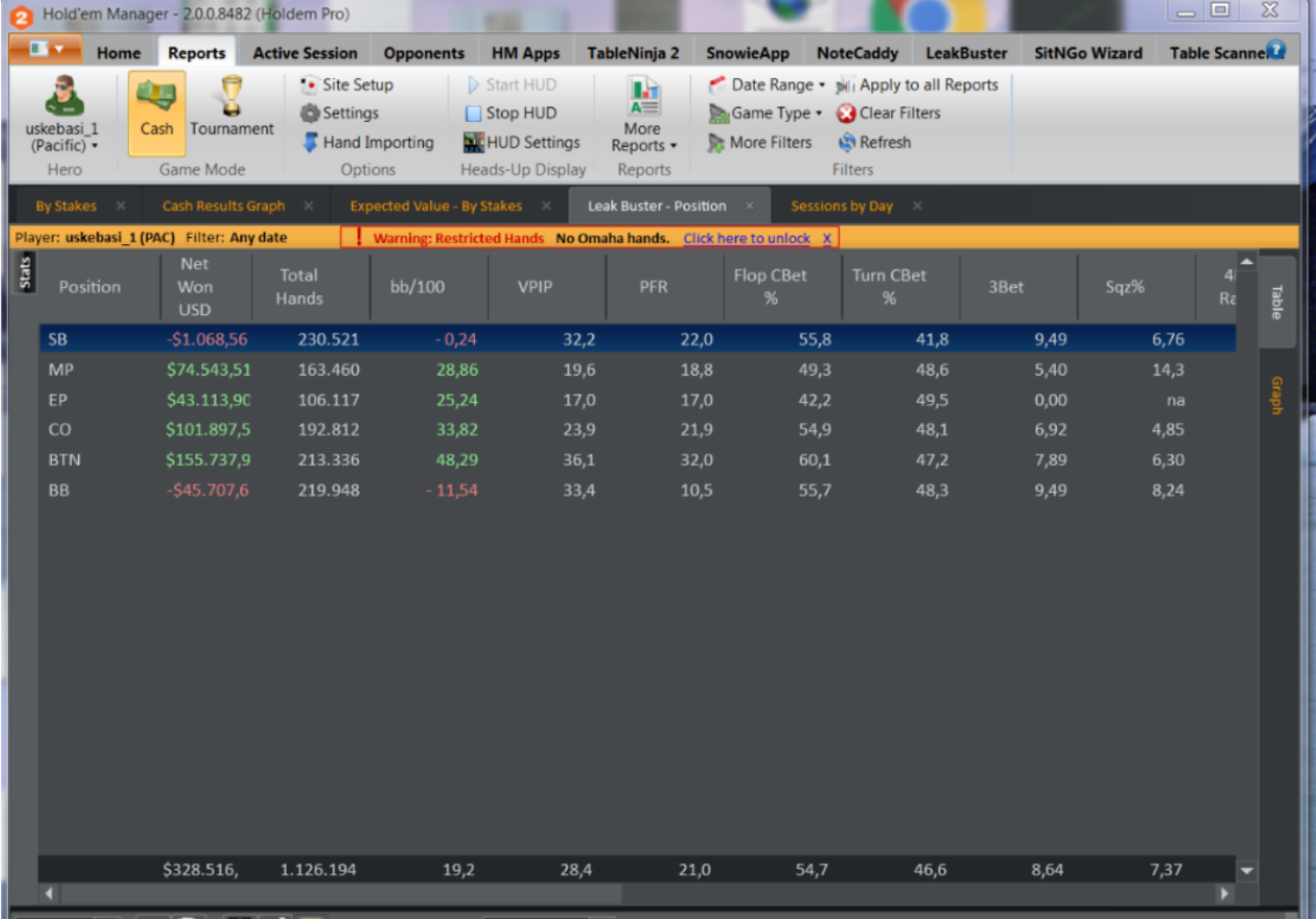Viewport: 1316px width, 919px height.
Task: Open the Stats side panel
Action: click(x=25, y=272)
